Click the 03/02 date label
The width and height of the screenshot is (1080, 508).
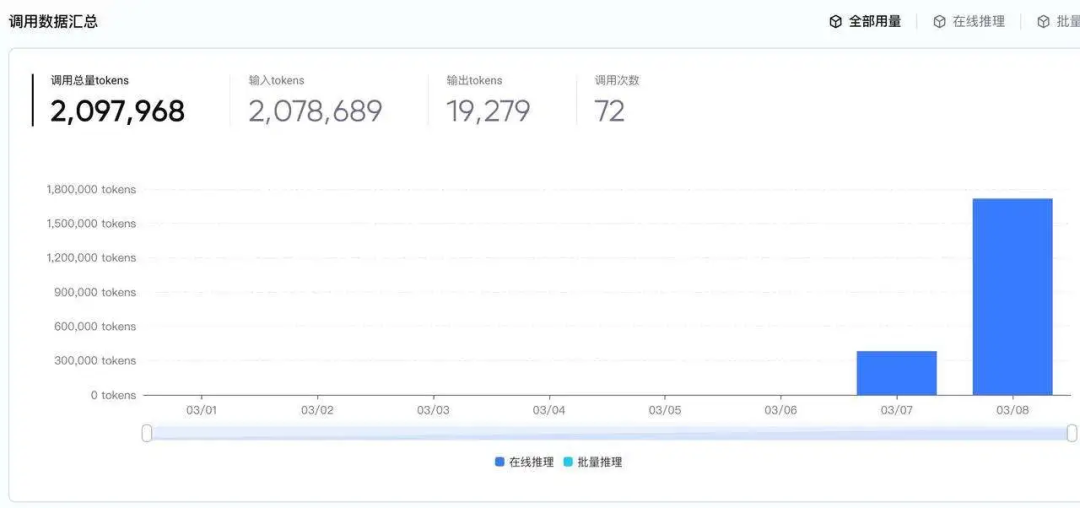tap(318, 411)
